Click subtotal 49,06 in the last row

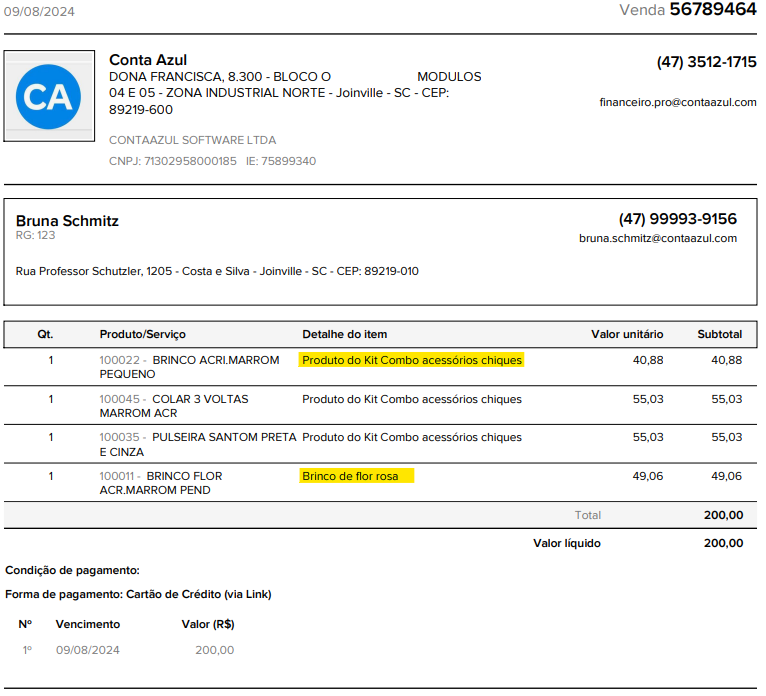click(726, 476)
